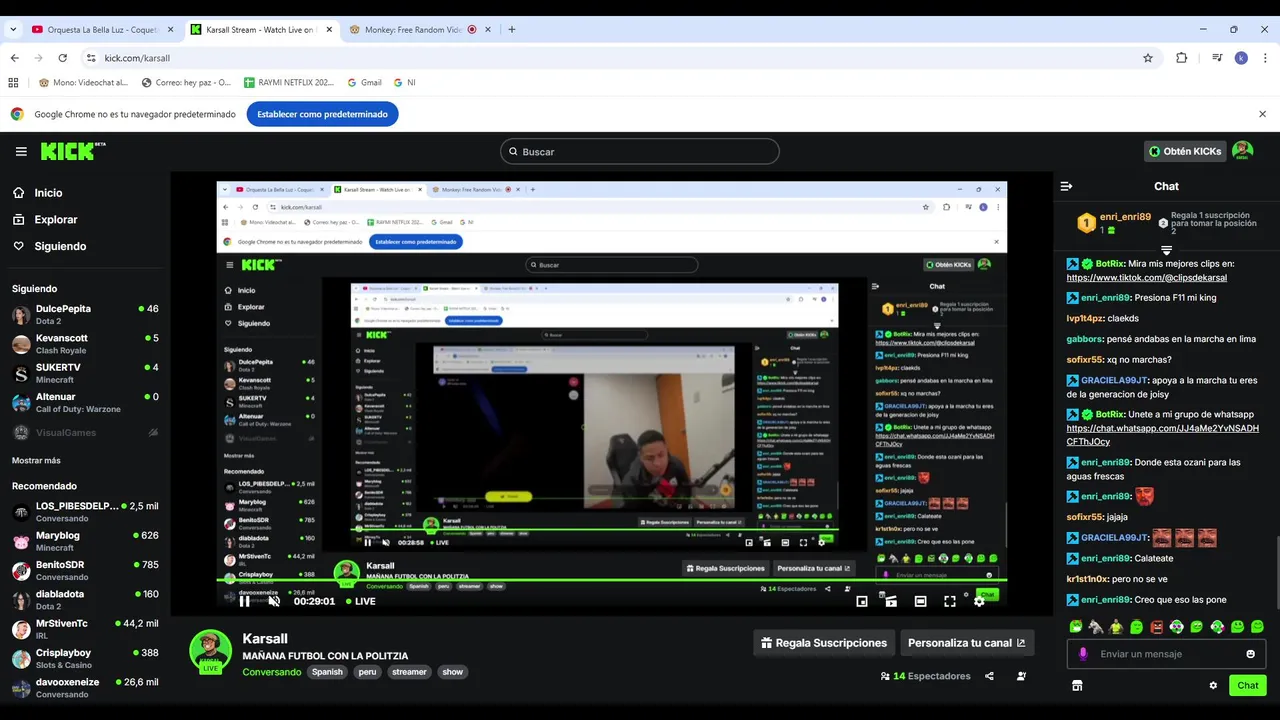1280x720 pixels.
Task: Open Siguiendo in Kick sidebar
Action: 60,246
